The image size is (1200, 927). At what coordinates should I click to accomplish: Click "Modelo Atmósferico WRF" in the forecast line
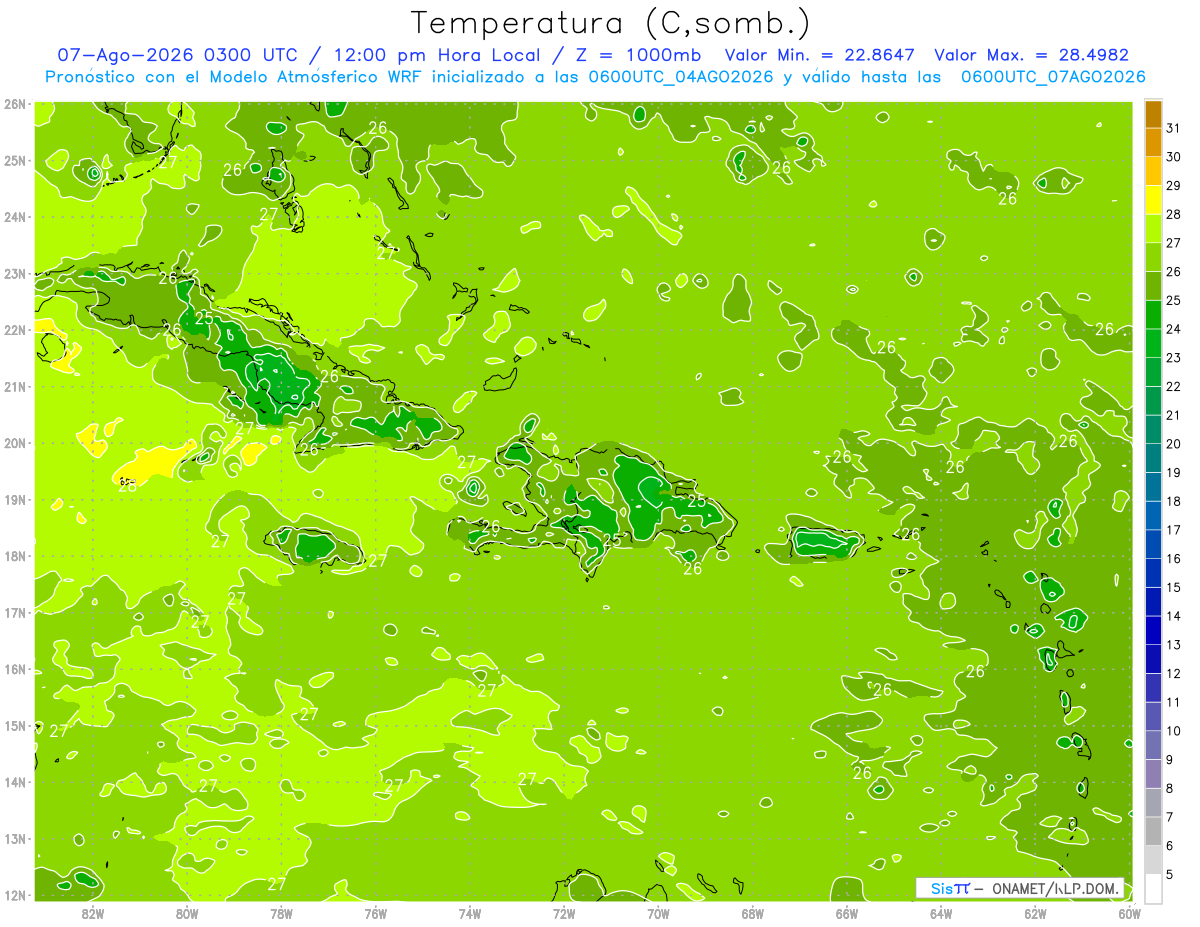(x=318, y=77)
